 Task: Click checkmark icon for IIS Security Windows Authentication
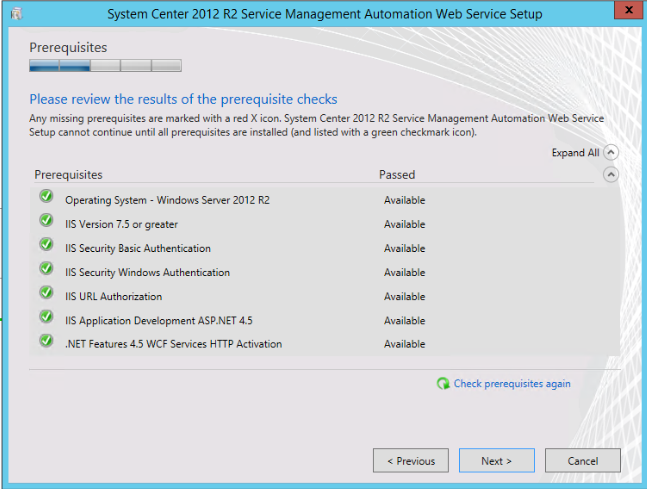click(x=46, y=268)
